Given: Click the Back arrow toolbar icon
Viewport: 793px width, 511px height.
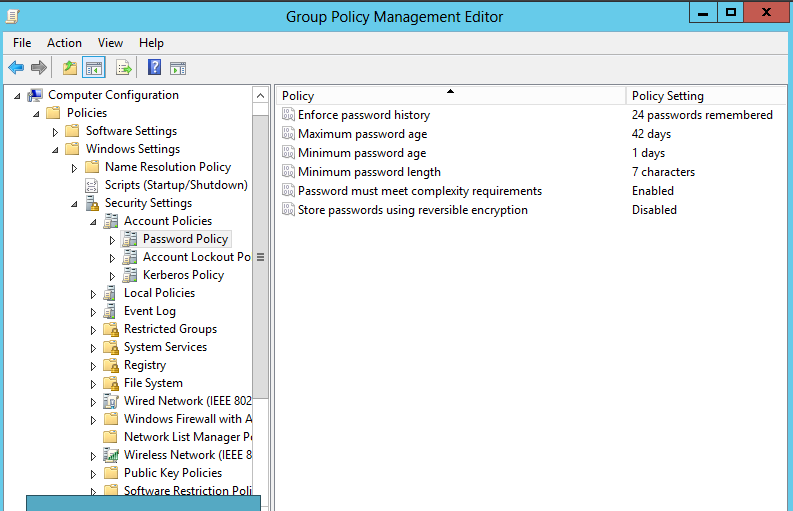Looking at the screenshot, I should click(16, 67).
